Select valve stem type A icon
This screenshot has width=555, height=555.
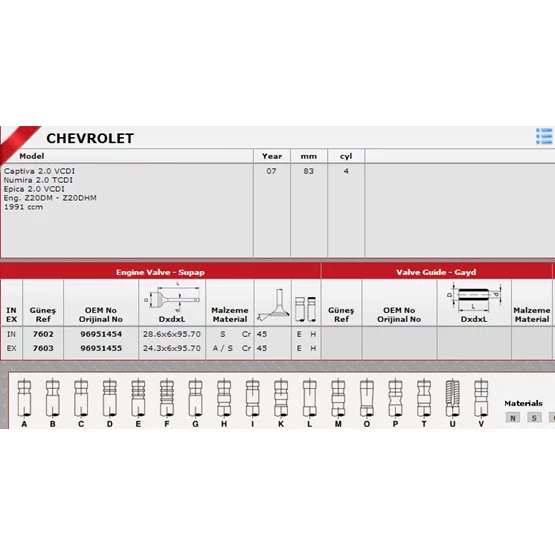click(x=24, y=398)
